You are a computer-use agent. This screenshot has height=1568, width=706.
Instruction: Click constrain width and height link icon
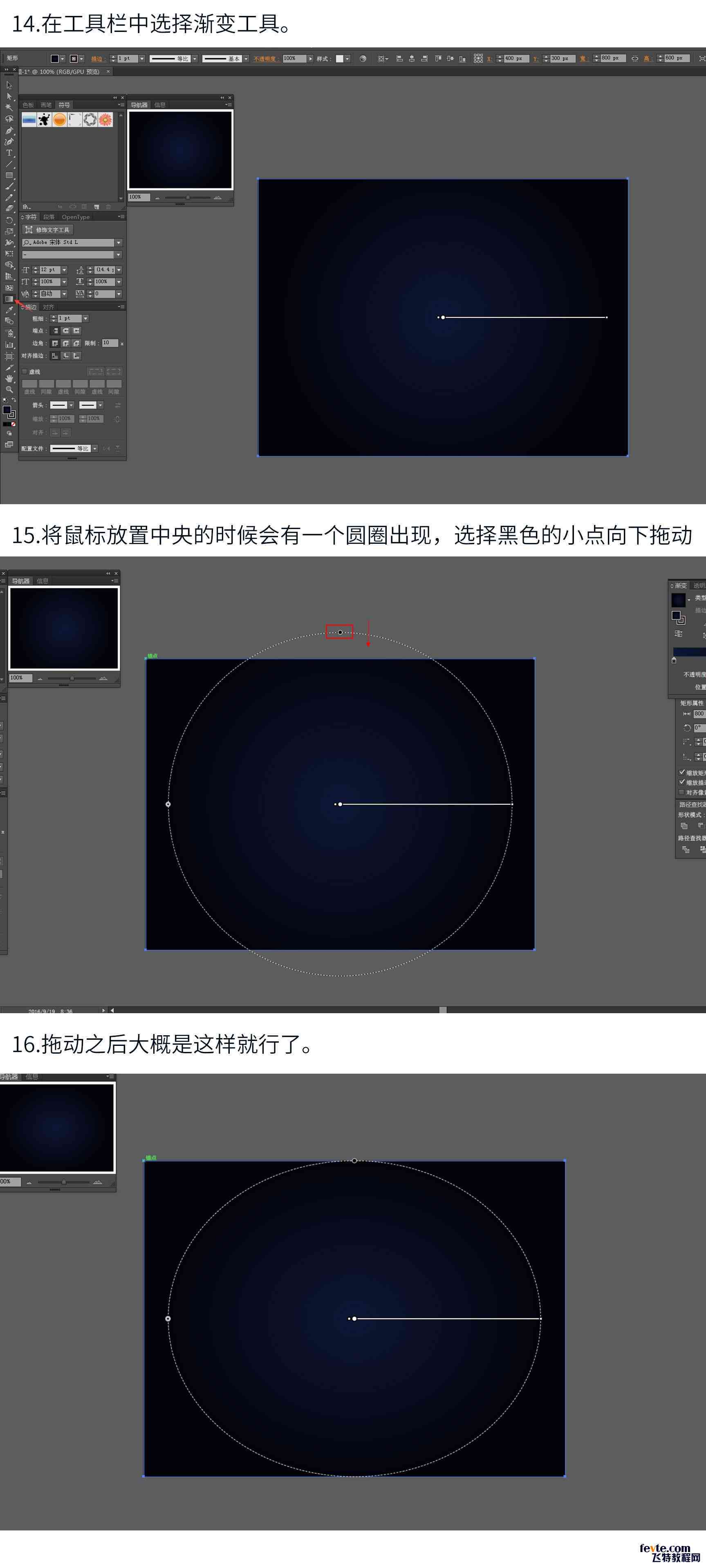635,58
